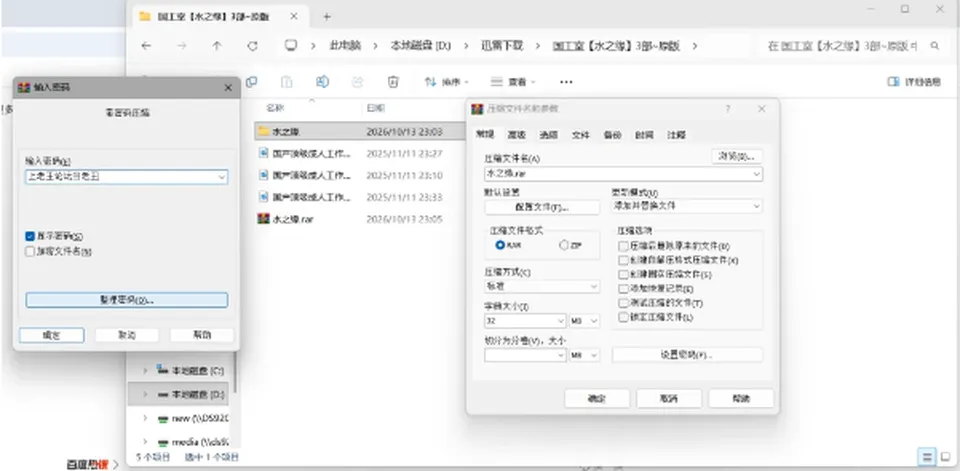Switch to the 时间 Time tab
Screen dimensions: 960x471
tap(644, 135)
